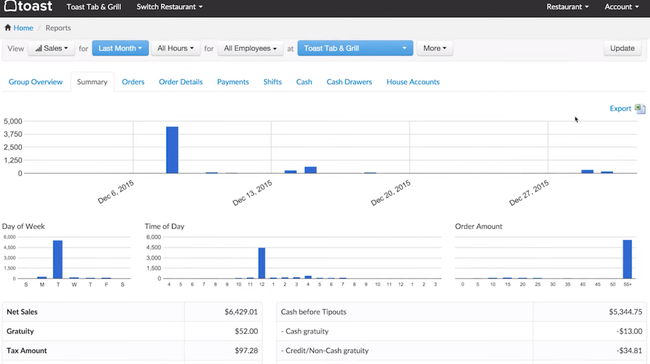Click the Export link
This screenshot has width=650, height=364.
pyautogui.click(x=620, y=109)
